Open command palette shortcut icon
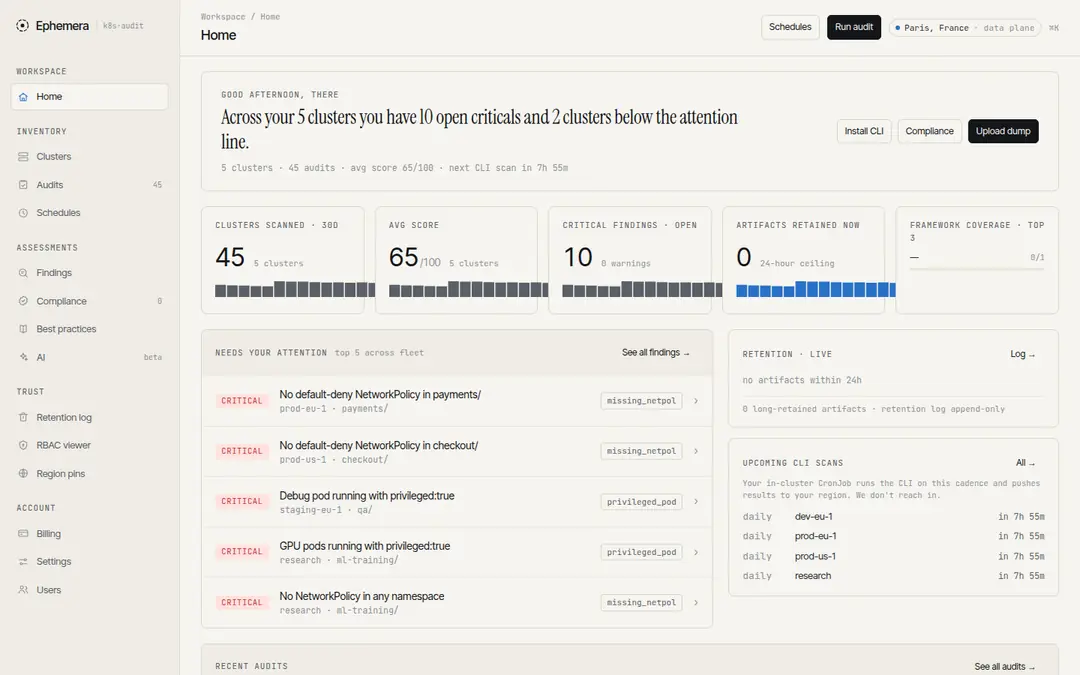Screen dimensions: 1080x675 (1054, 28)
